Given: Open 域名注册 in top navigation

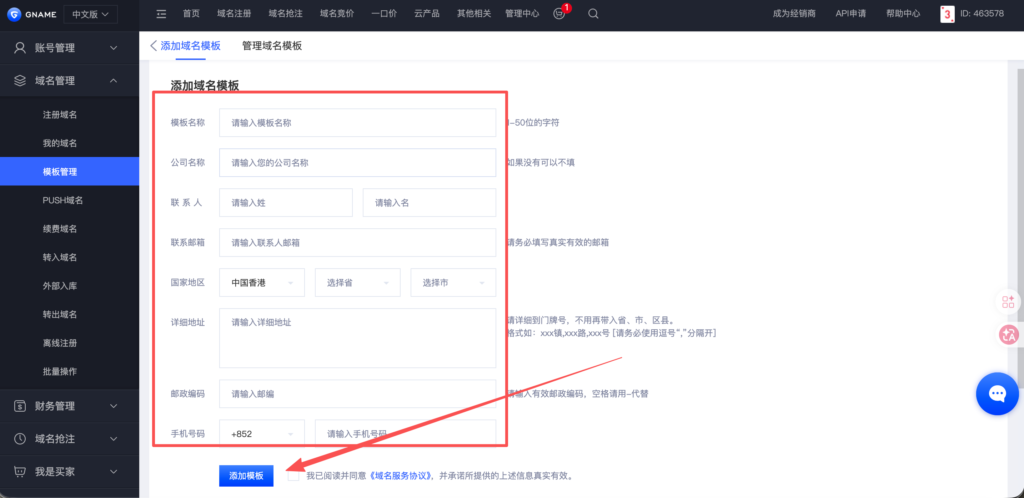Looking at the screenshot, I should pyautogui.click(x=234, y=14).
